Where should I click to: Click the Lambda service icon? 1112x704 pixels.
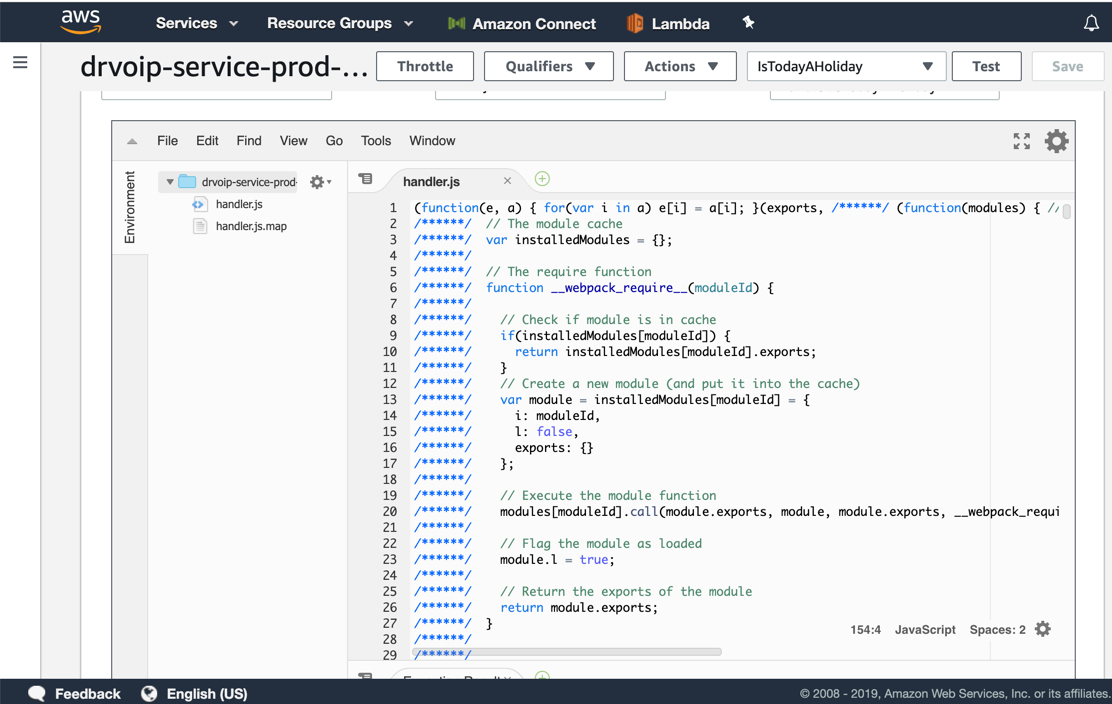coord(635,23)
